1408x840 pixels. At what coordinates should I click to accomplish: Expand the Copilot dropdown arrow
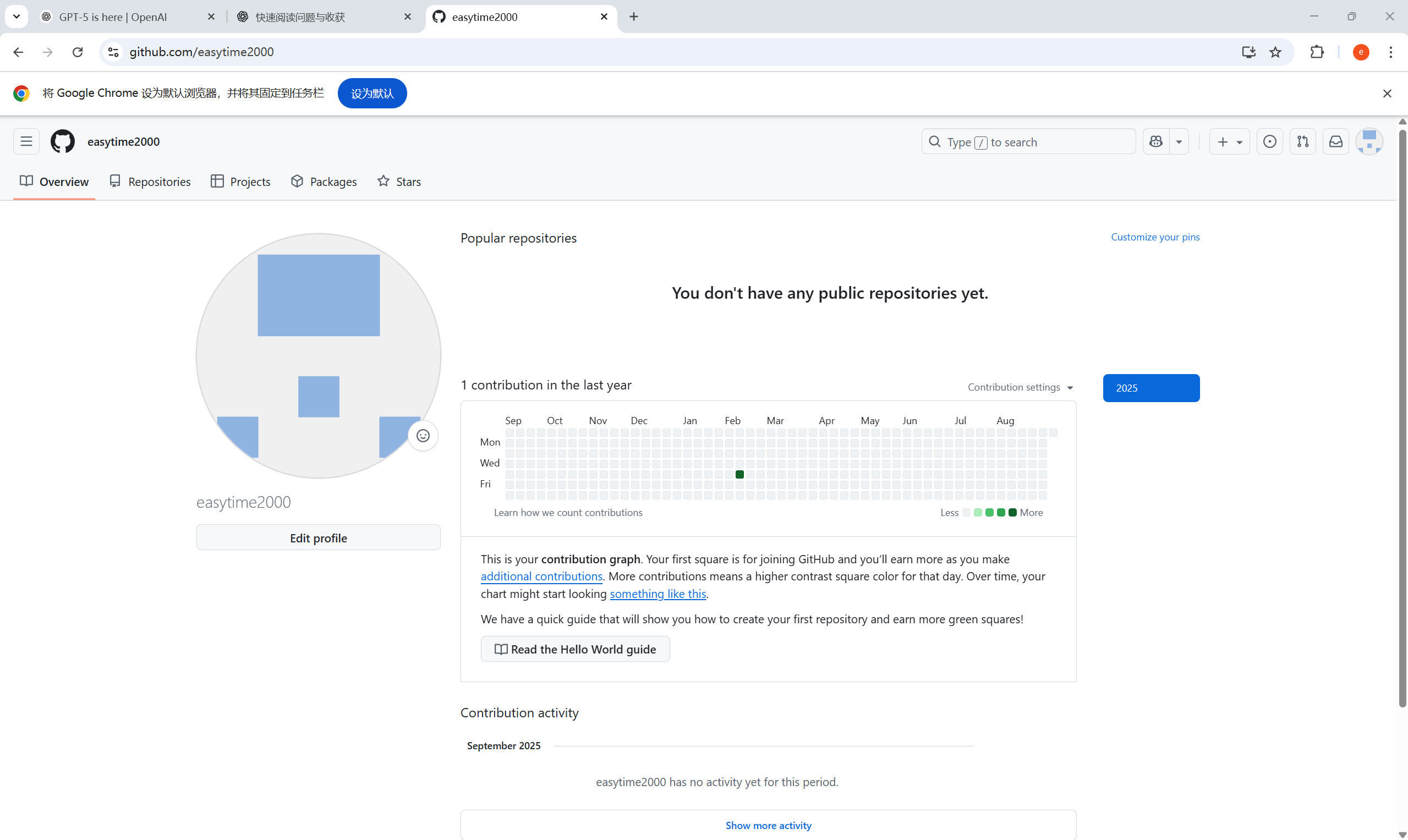[x=1179, y=142]
